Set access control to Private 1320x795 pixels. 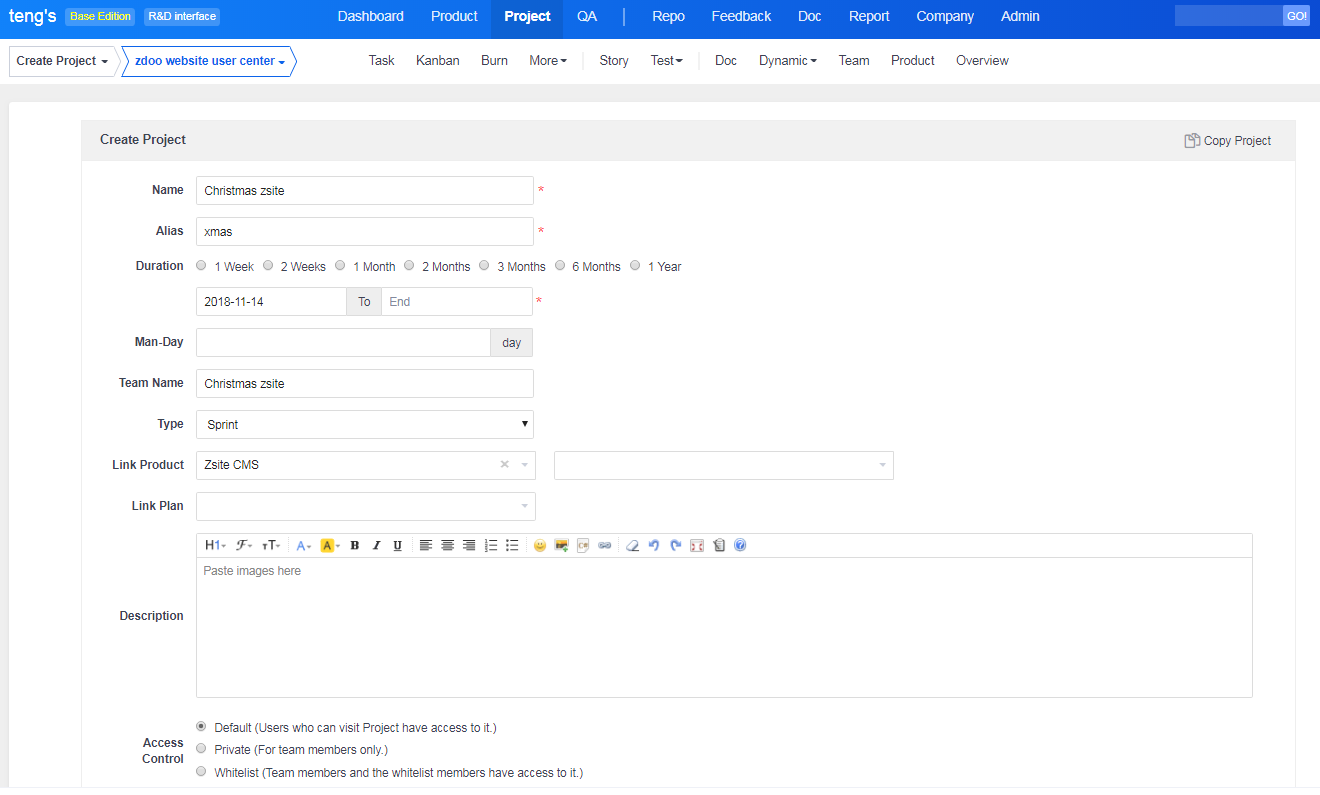point(202,749)
